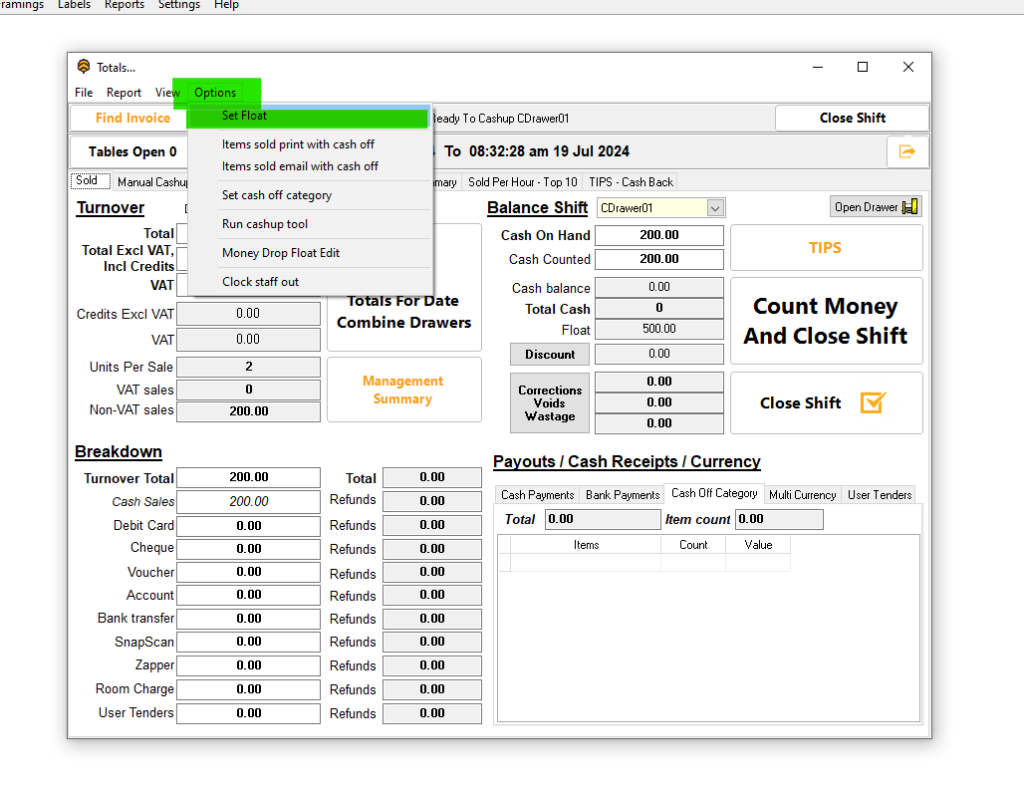Viewport: 1024px width, 787px height.
Task: Click the Debit Card amount field
Action: [x=248, y=525]
